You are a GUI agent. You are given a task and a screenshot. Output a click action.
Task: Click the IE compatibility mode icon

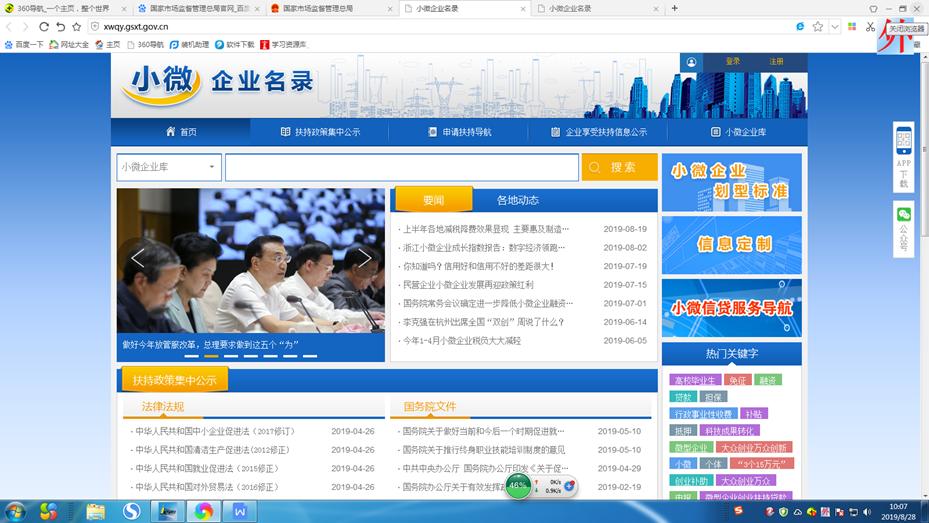point(800,27)
